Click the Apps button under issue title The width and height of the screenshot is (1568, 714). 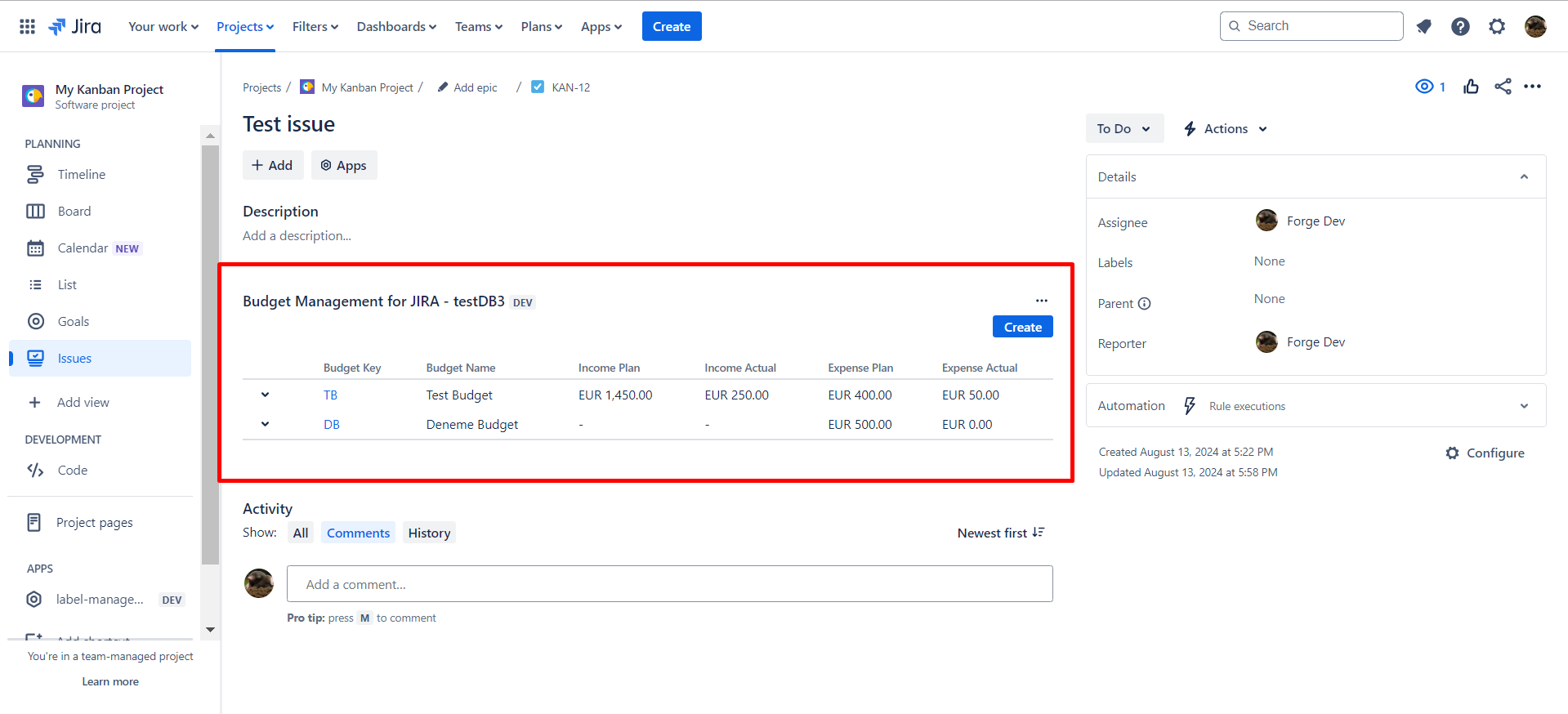click(x=344, y=165)
